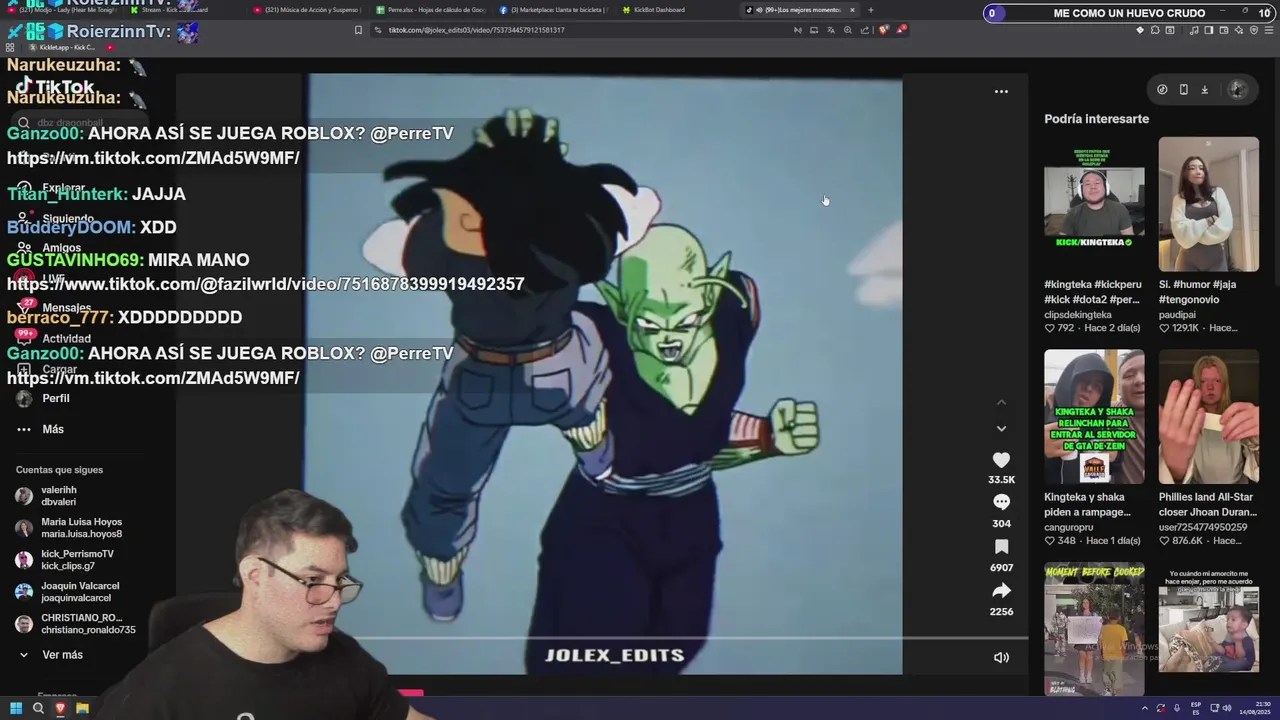Open the profile avatar at top right
1280x720 pixels.
[x=1237, y=89]
